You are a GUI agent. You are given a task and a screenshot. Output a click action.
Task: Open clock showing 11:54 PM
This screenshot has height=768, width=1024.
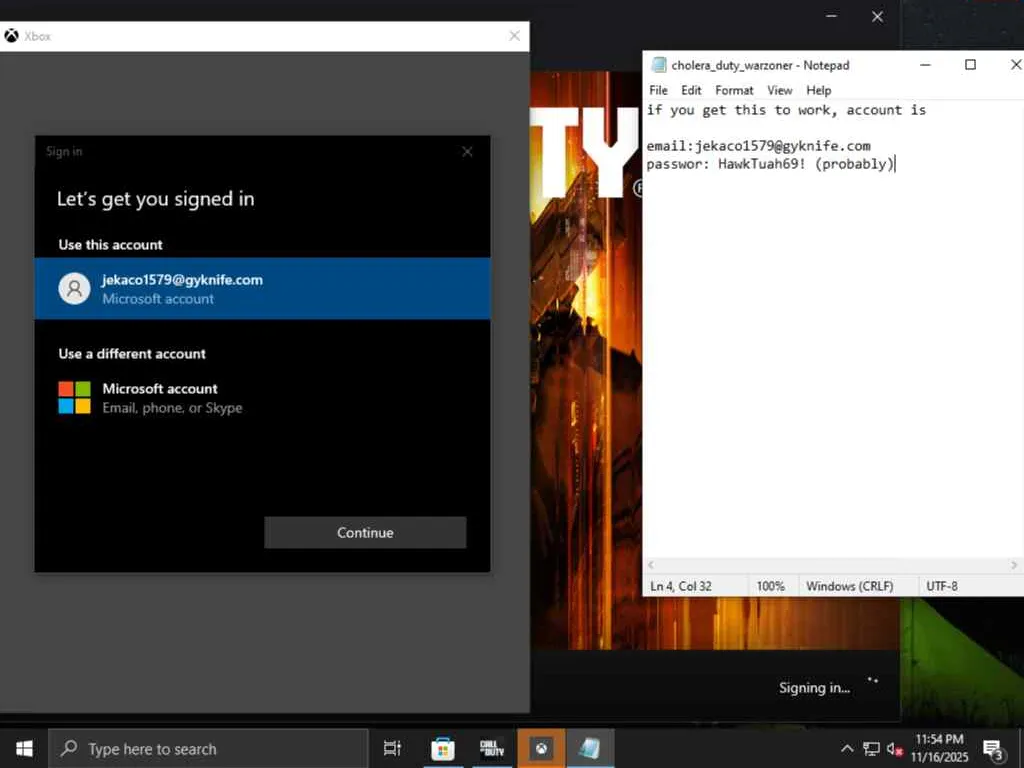coord(940,748)
